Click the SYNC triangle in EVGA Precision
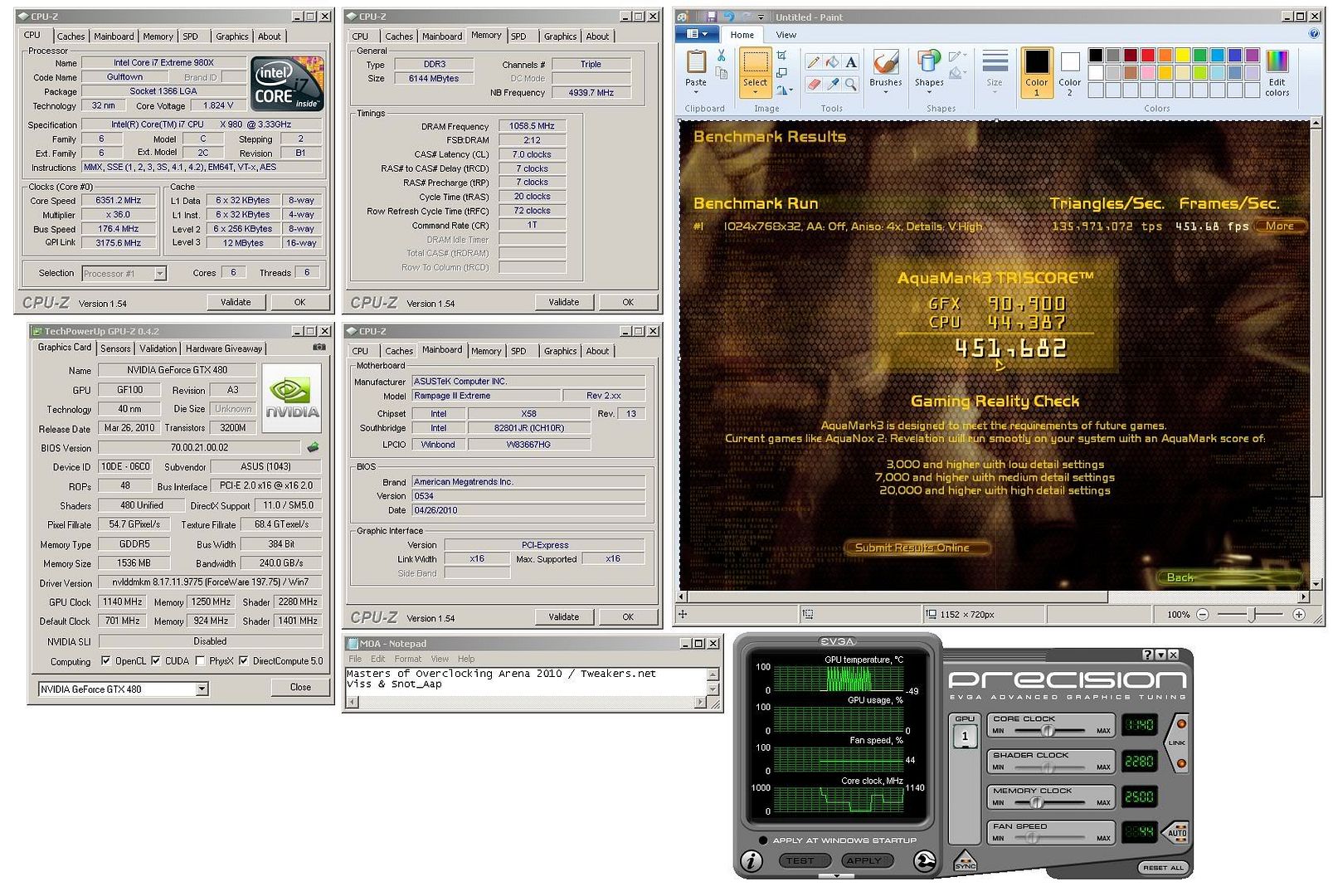 (x=965, y=861)
